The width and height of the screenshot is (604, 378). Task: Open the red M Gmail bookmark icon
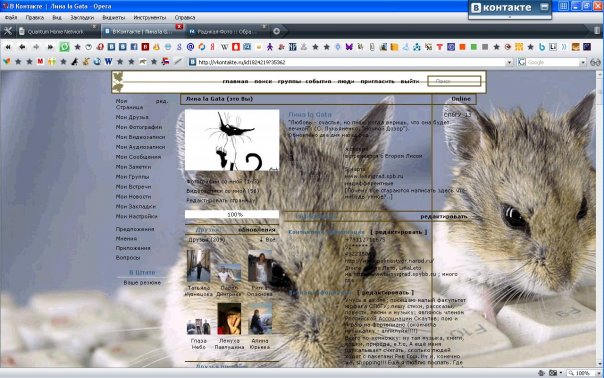click(x=40, y=61)
